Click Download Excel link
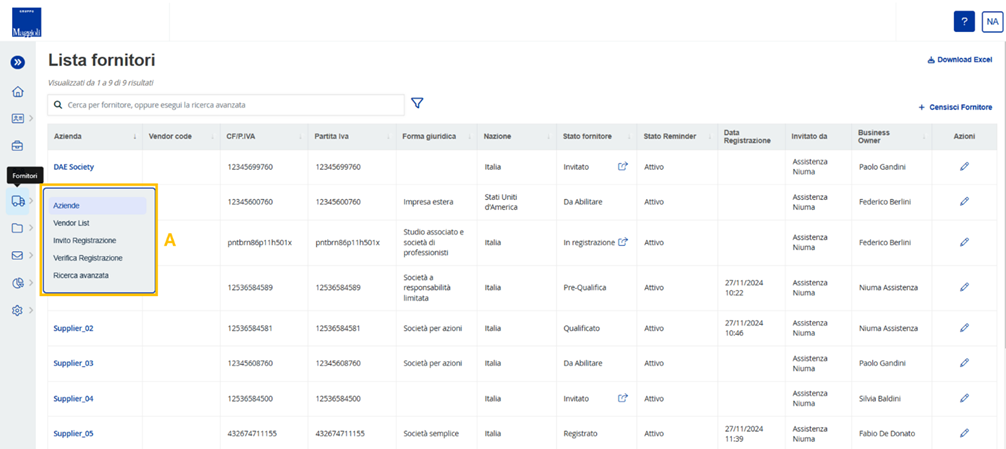The height and width of the screenshot is (449, 1006). tap(960, 60)
